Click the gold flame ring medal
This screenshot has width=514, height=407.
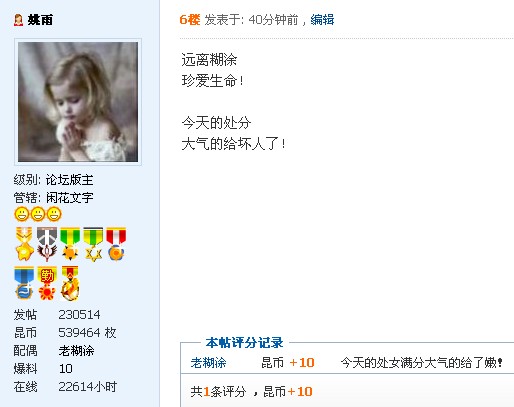(x=70, y=283)
